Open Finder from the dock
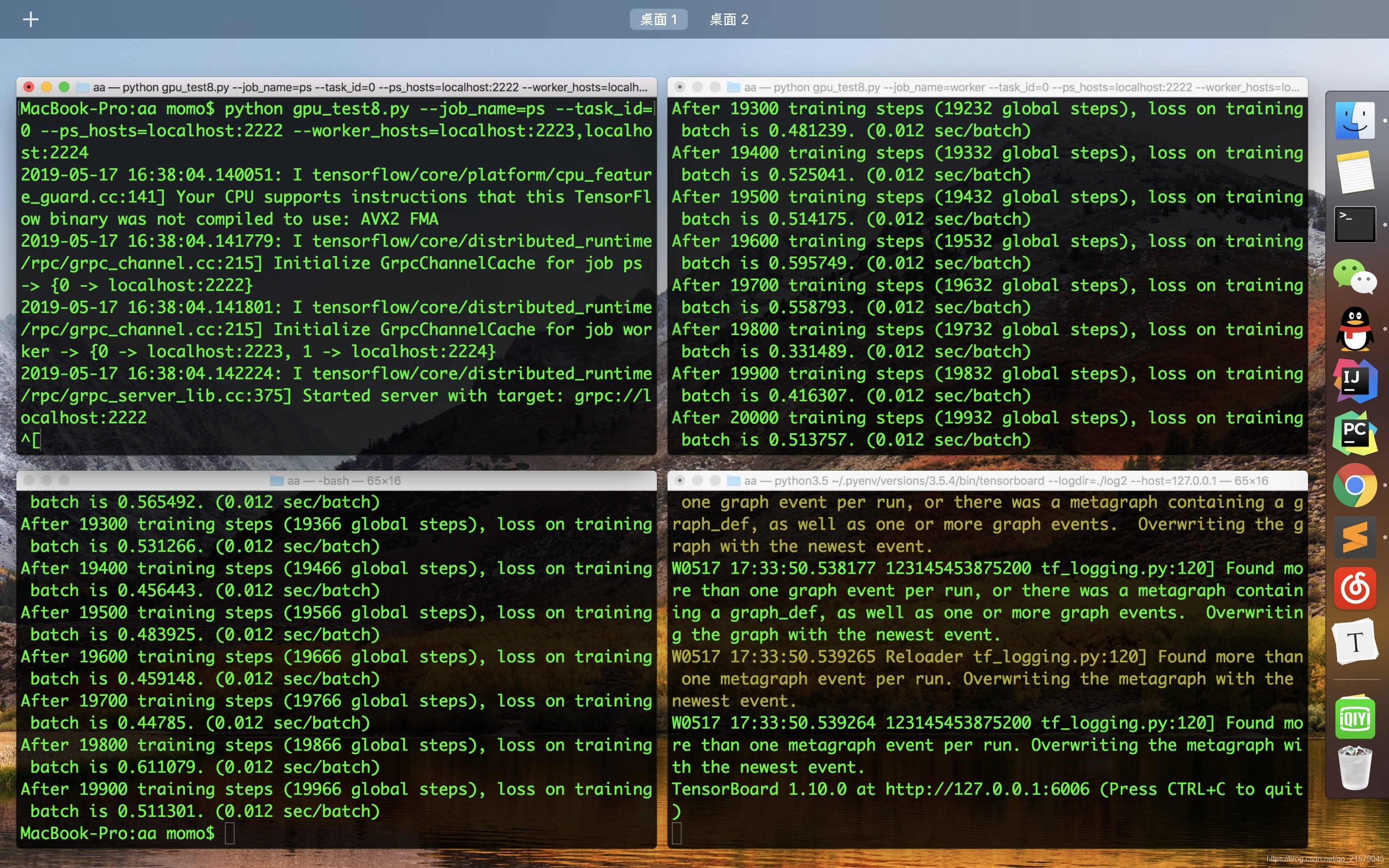Viewport: 1389px width, 868px height. coord(1355,121)
